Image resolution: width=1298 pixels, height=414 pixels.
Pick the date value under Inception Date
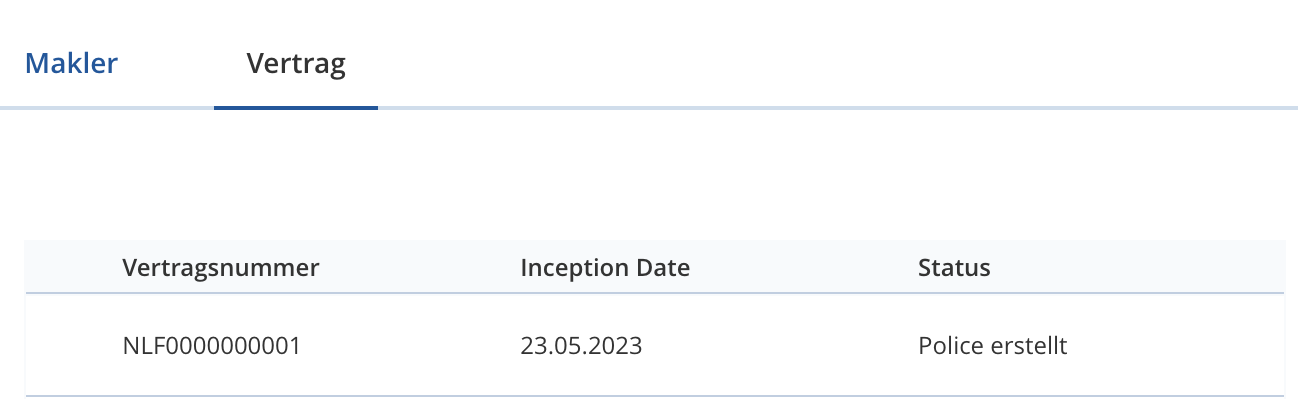(581, 346)
